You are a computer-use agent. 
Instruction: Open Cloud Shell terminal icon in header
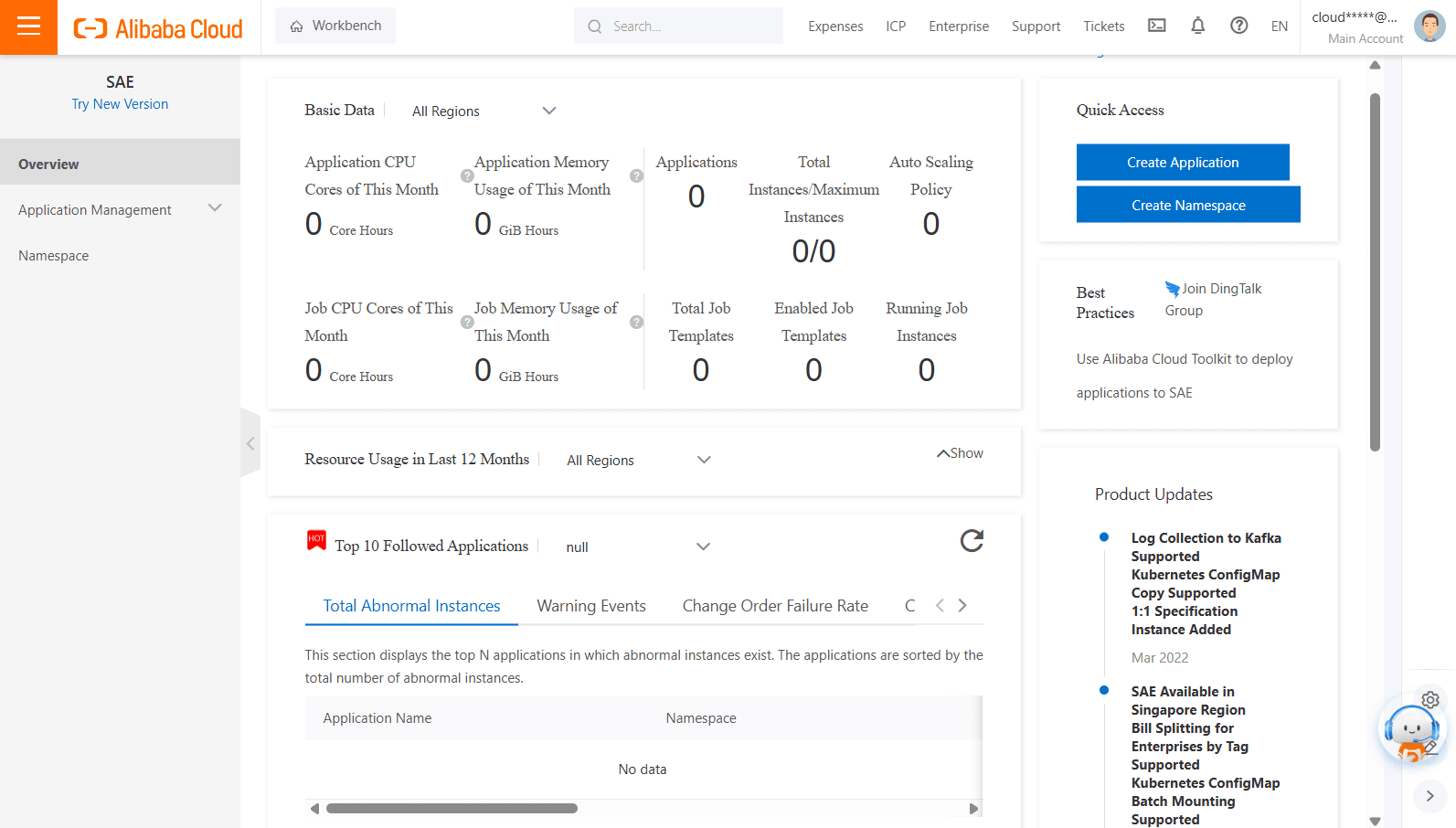pos(1157,26)
